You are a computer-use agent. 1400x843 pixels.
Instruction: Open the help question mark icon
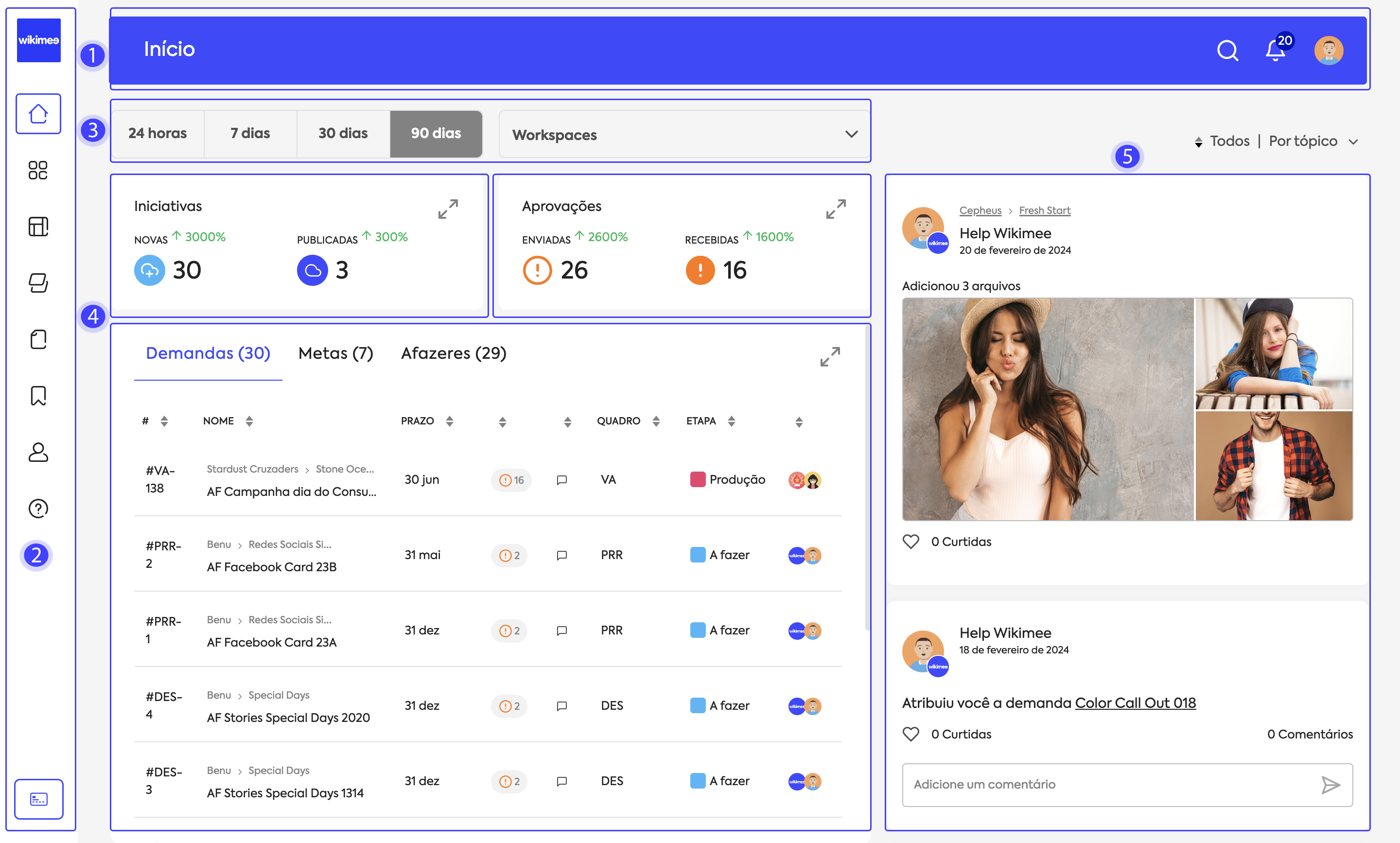(x=38, y=509)
